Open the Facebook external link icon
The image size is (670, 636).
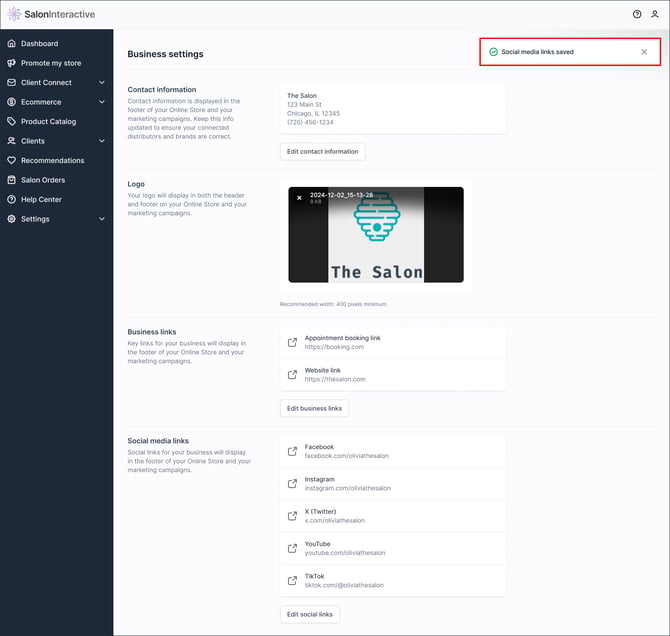click(x=293, y=452)
